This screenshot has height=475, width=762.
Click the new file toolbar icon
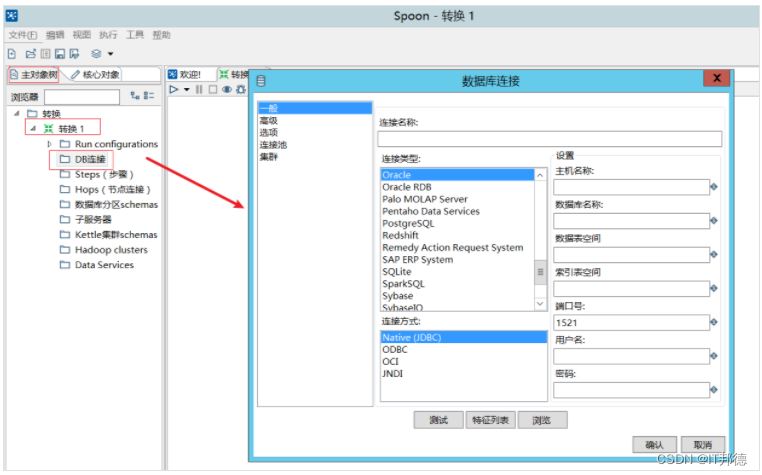coord(12,53)
